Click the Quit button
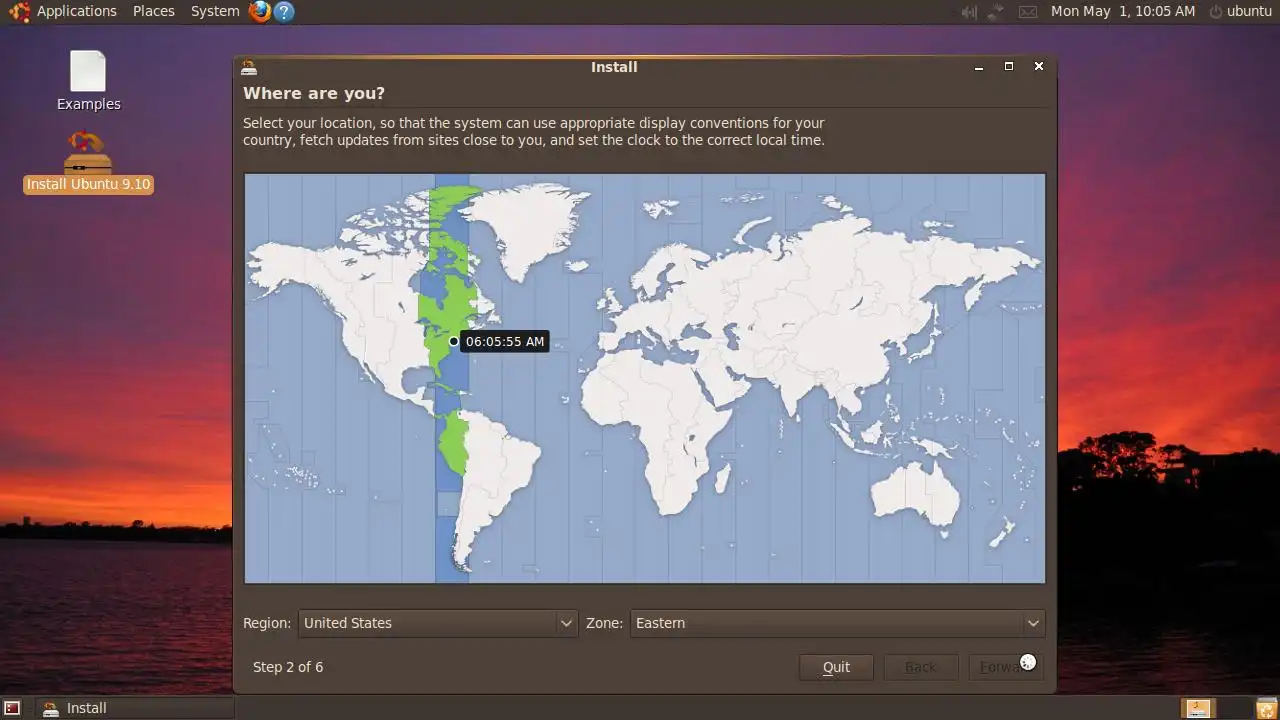This screenshot has height=720, width=1280. [x=836, y=667]
